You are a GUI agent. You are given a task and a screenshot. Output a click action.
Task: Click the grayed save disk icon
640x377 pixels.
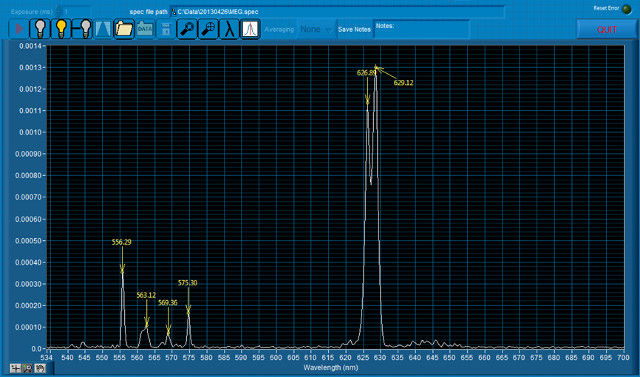166,29
